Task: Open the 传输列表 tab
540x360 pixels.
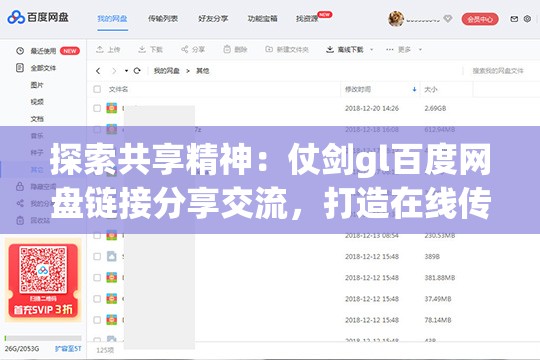Action: (163, 19)
